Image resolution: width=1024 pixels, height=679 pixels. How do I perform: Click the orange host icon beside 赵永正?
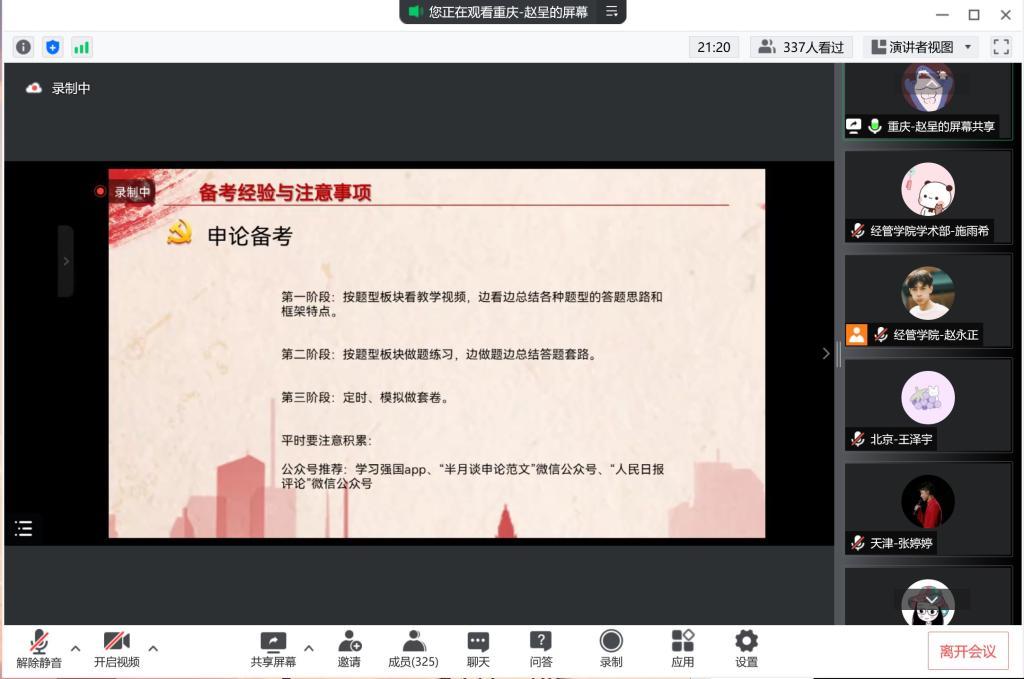pyautogui.click(x=856, y=335)
